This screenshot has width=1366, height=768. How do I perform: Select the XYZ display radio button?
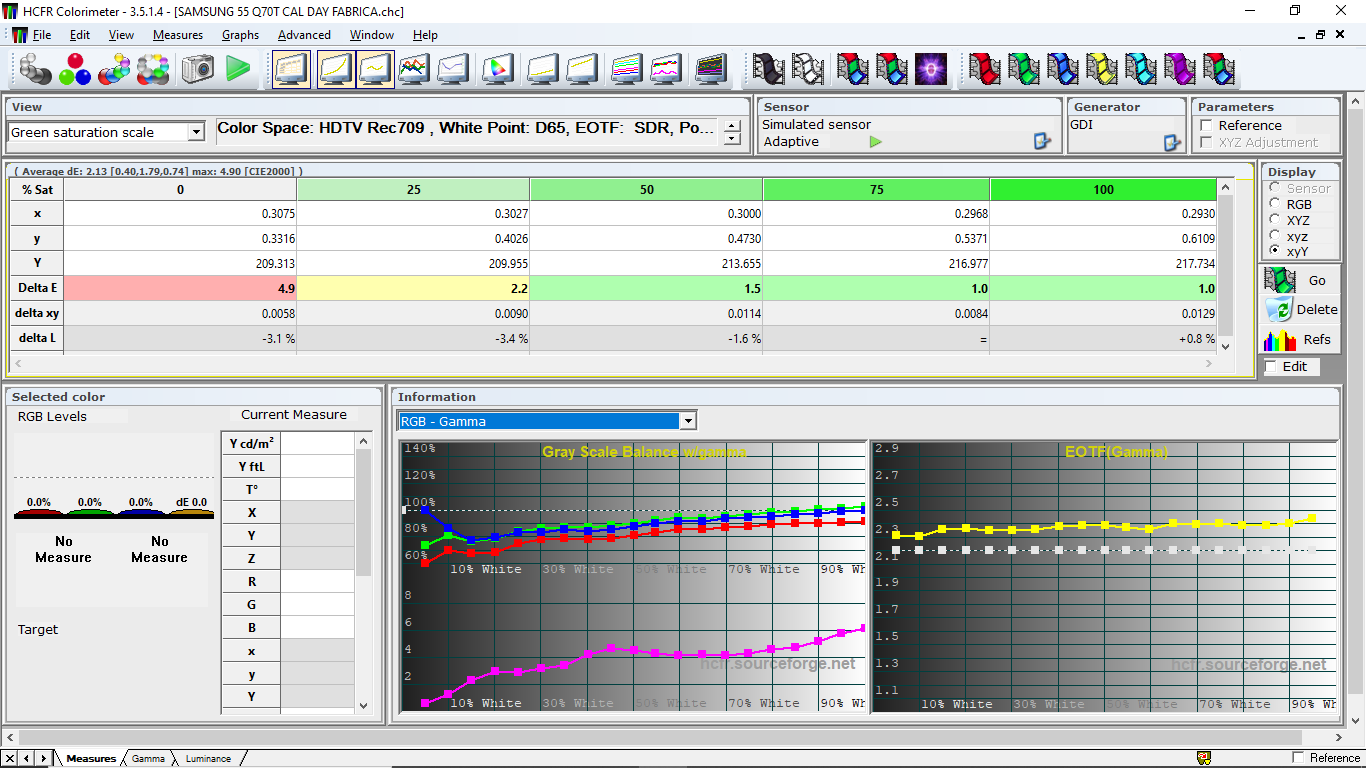click(1274, 220)
